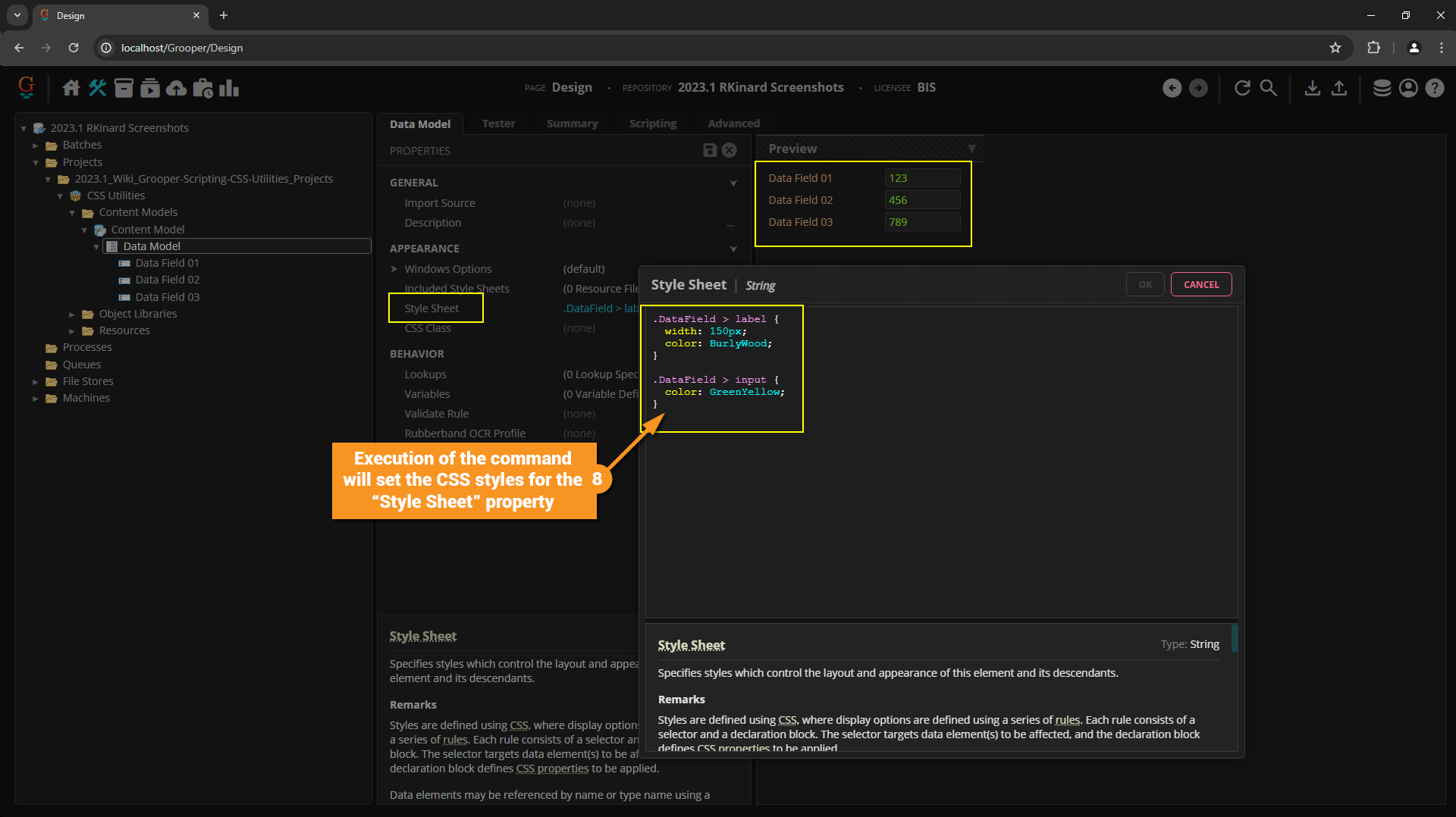Discard property changes with X icon

(730, 150)
